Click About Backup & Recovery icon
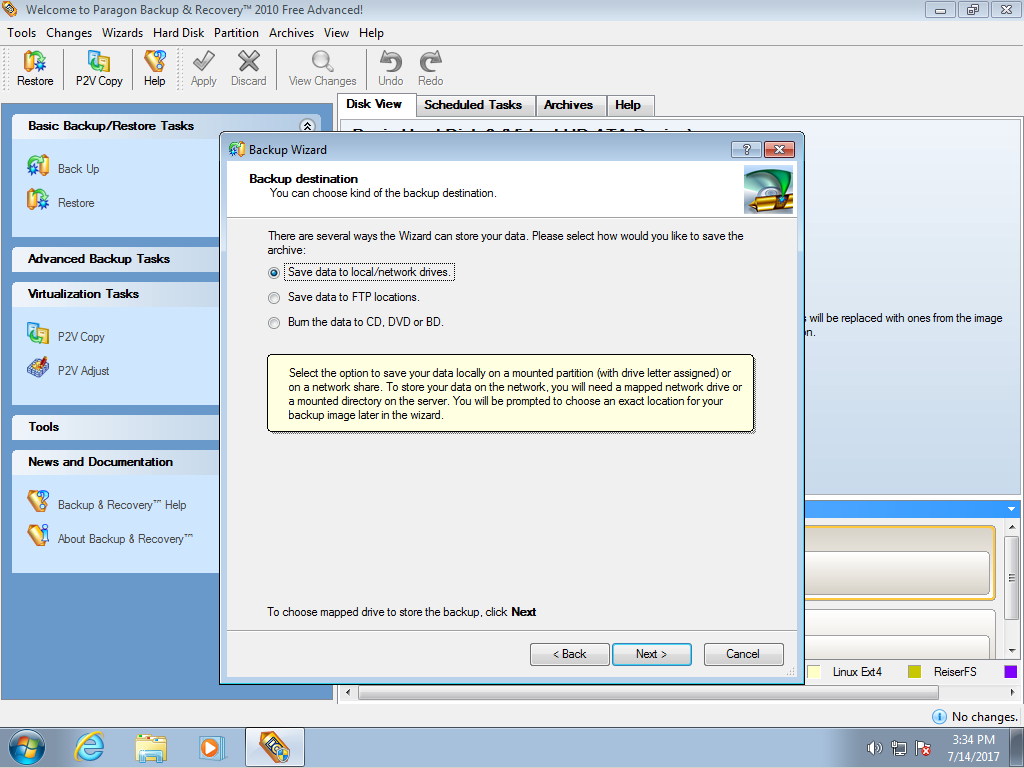This screenshot has height=768, width=1024. tap(38, 537)
